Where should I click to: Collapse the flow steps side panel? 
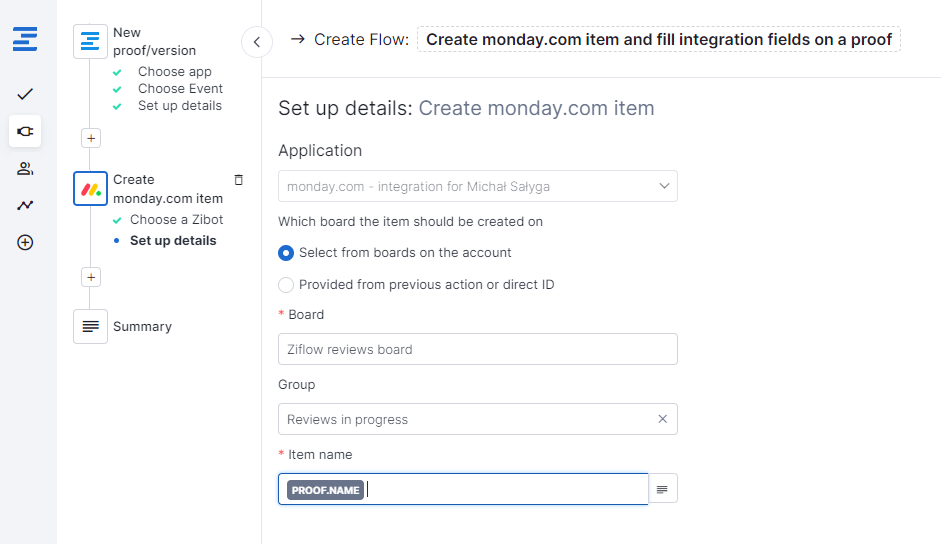257,41
